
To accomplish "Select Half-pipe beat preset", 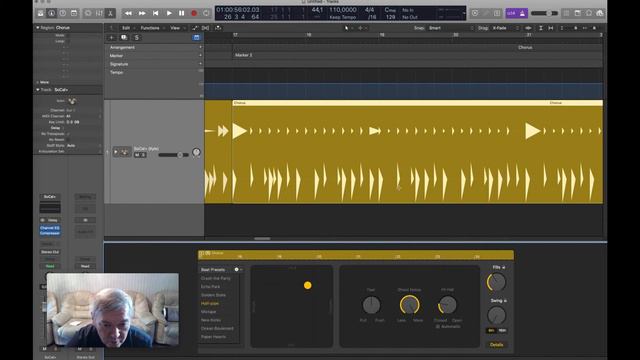I will point(210,304).
